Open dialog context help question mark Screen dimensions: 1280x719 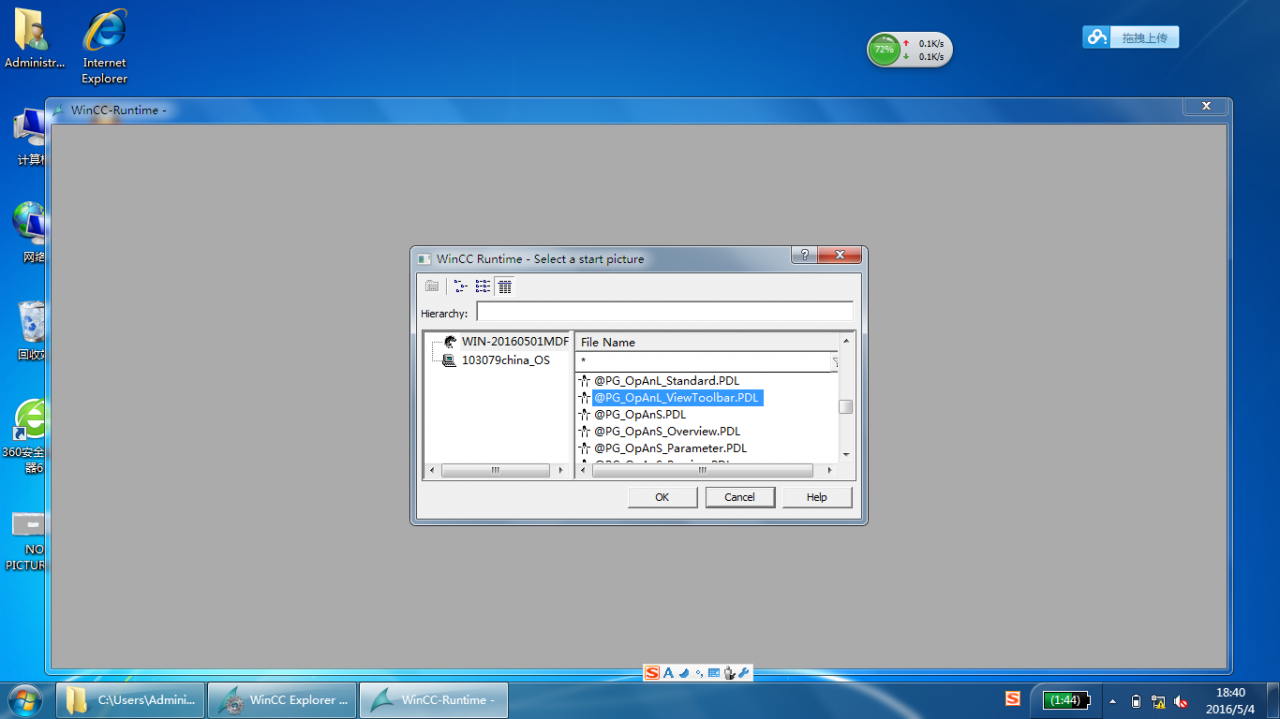(x=804, y=255)
